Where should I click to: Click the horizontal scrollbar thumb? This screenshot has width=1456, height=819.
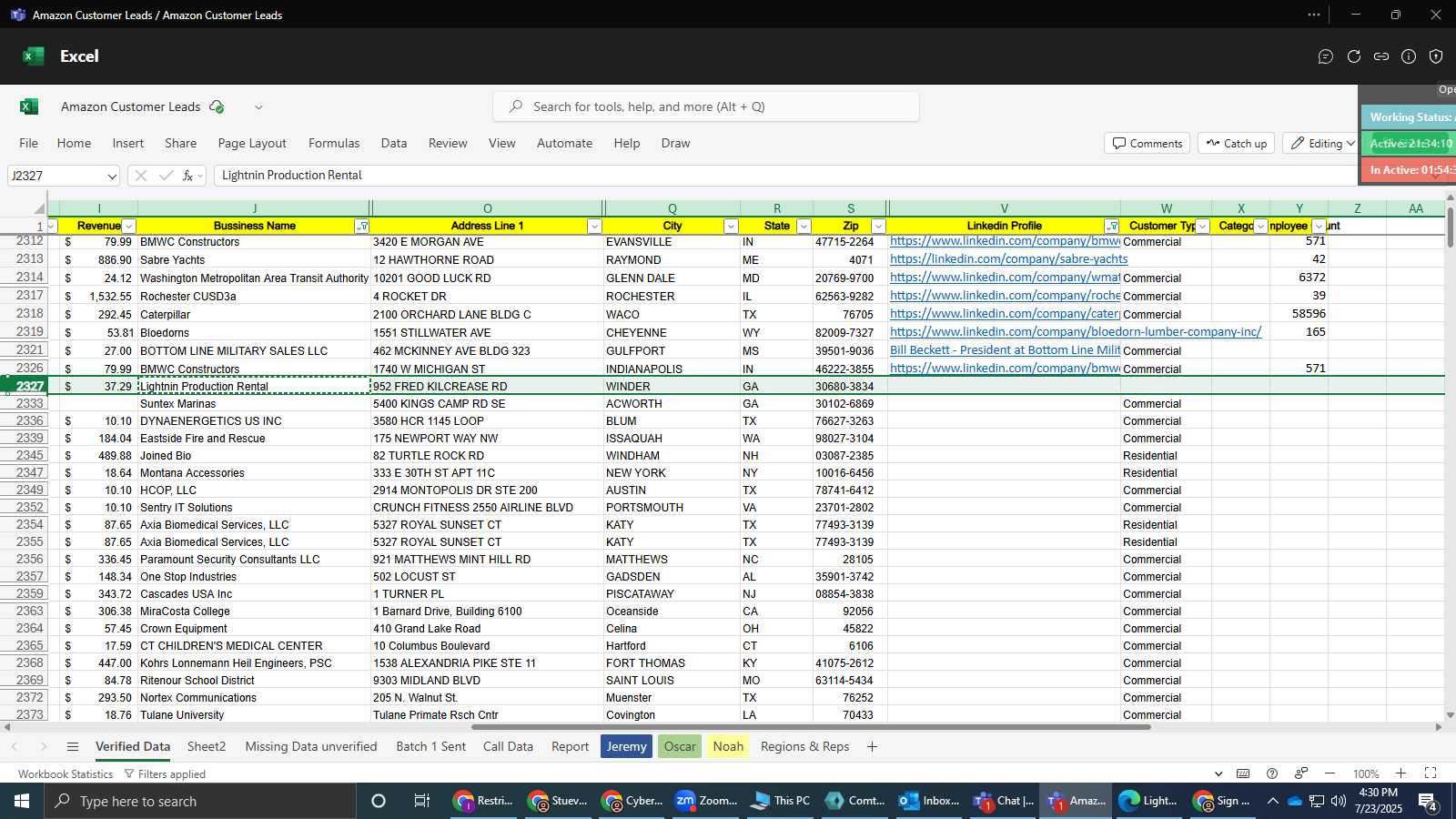point(811,727)
